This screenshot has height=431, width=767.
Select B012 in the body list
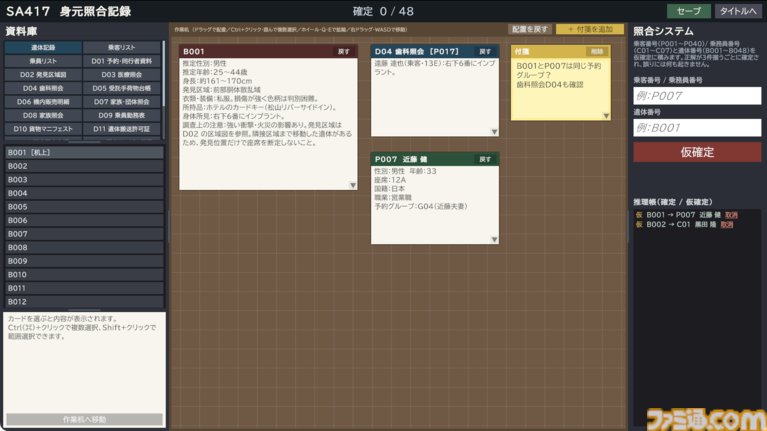[84, 302]
